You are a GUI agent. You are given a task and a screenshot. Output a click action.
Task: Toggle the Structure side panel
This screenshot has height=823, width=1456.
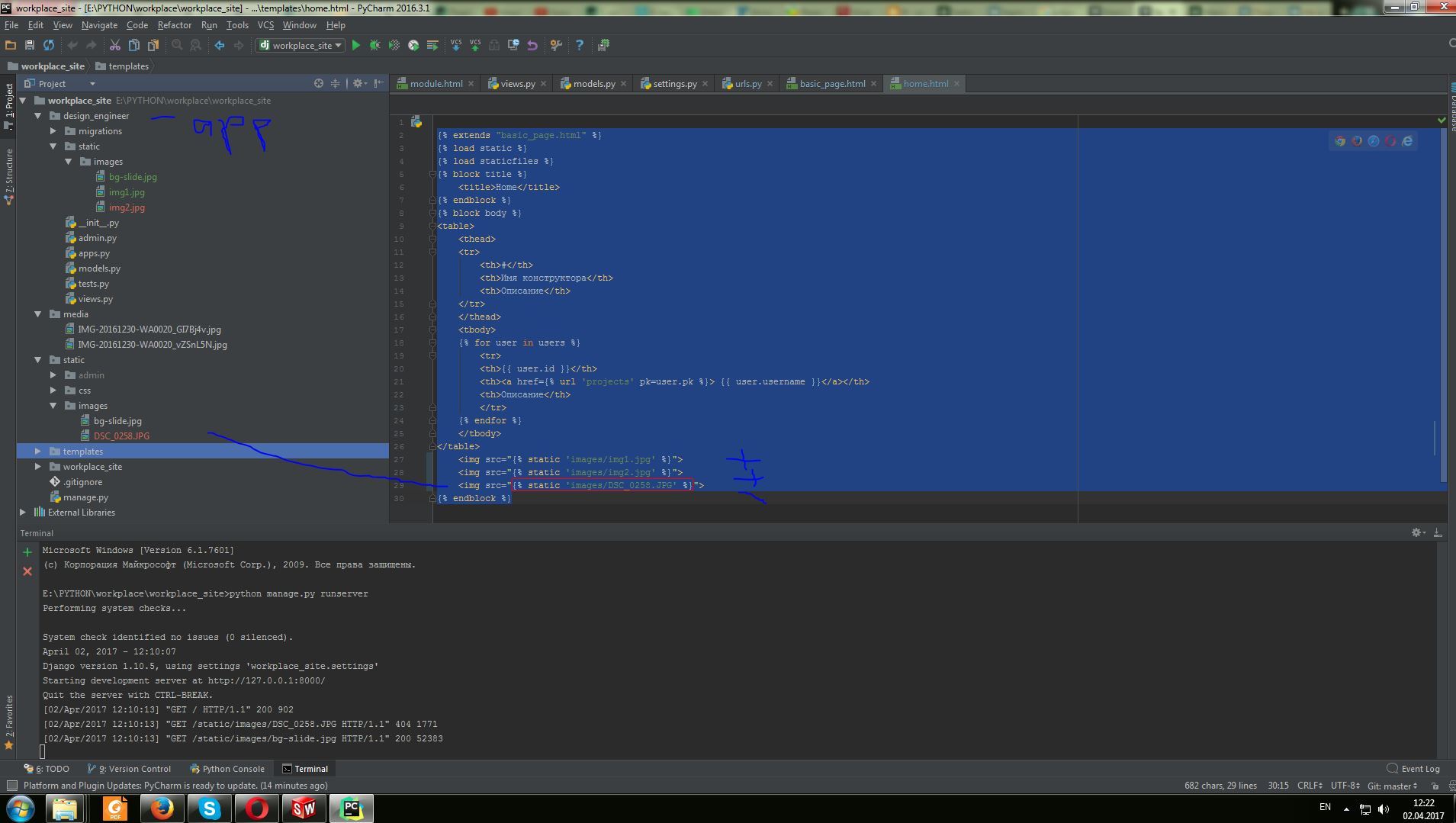[8, 177]
